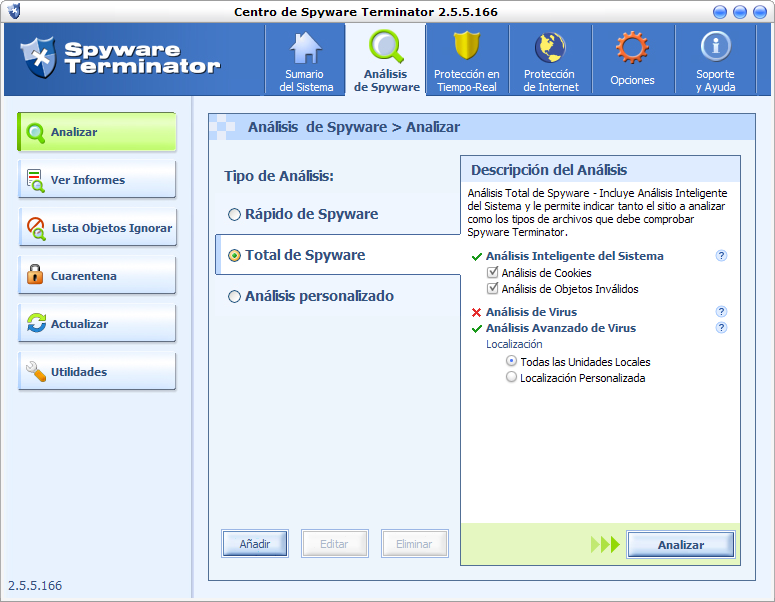Viewport: 775px width, 602px height.
Task: Select Rápido de Spyware scan type
Action: point(234,214)
